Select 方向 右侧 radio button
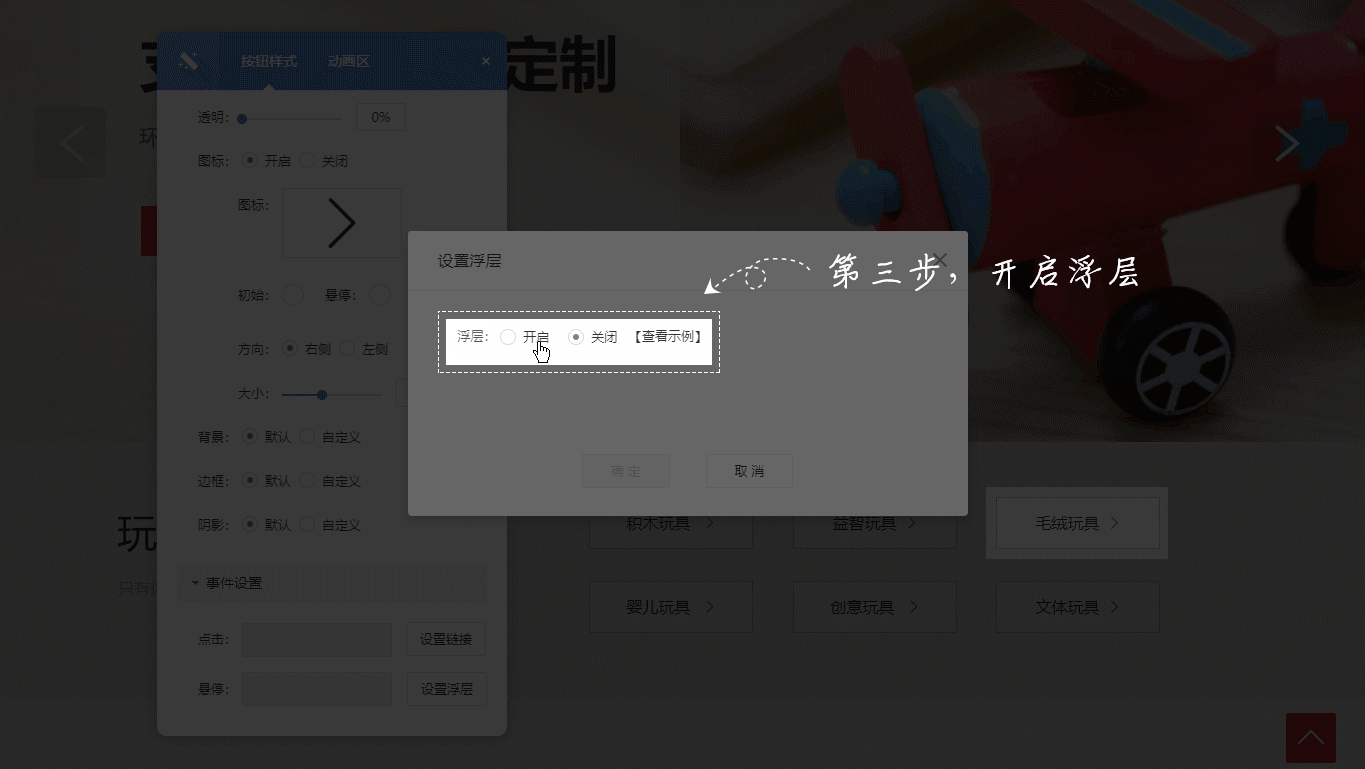The width and height of the screenshot is (1365, 769). click(290, 349)
